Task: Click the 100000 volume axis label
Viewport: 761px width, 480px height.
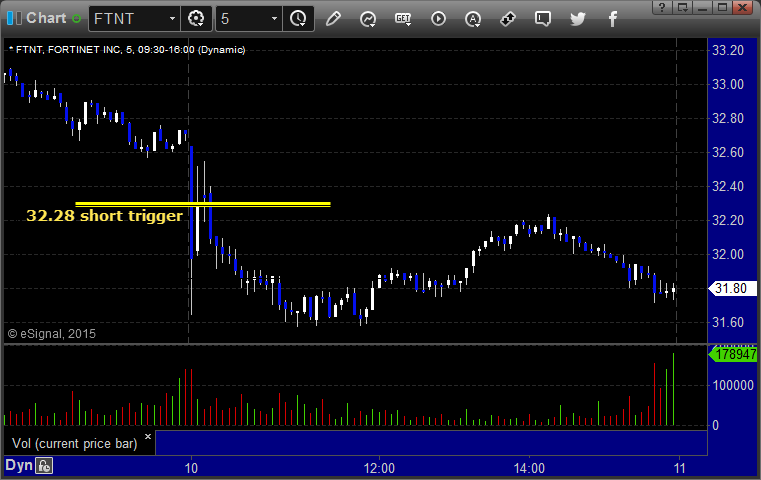Action: click(733, 385)
